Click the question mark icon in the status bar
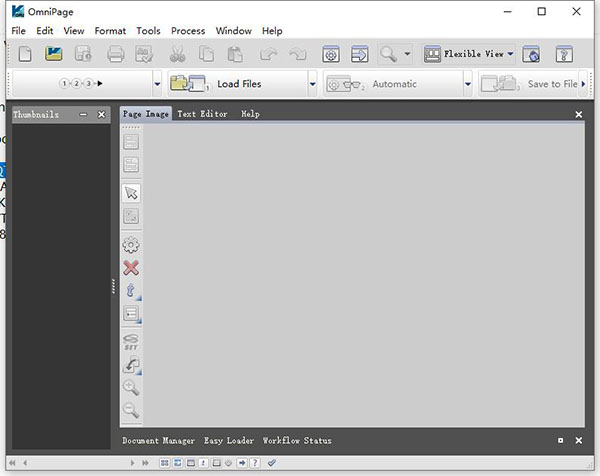The height and width of the screenshot is (476, 600). click(x=255, y=463)
